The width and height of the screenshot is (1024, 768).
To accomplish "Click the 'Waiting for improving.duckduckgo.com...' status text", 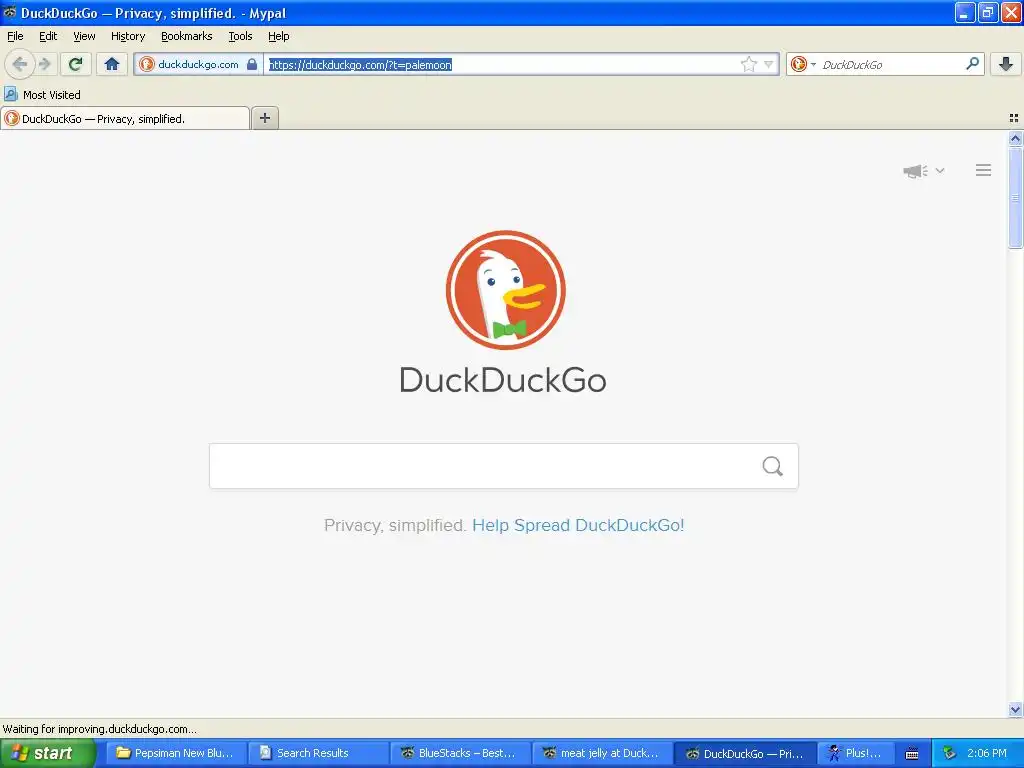I will point(99,729).
